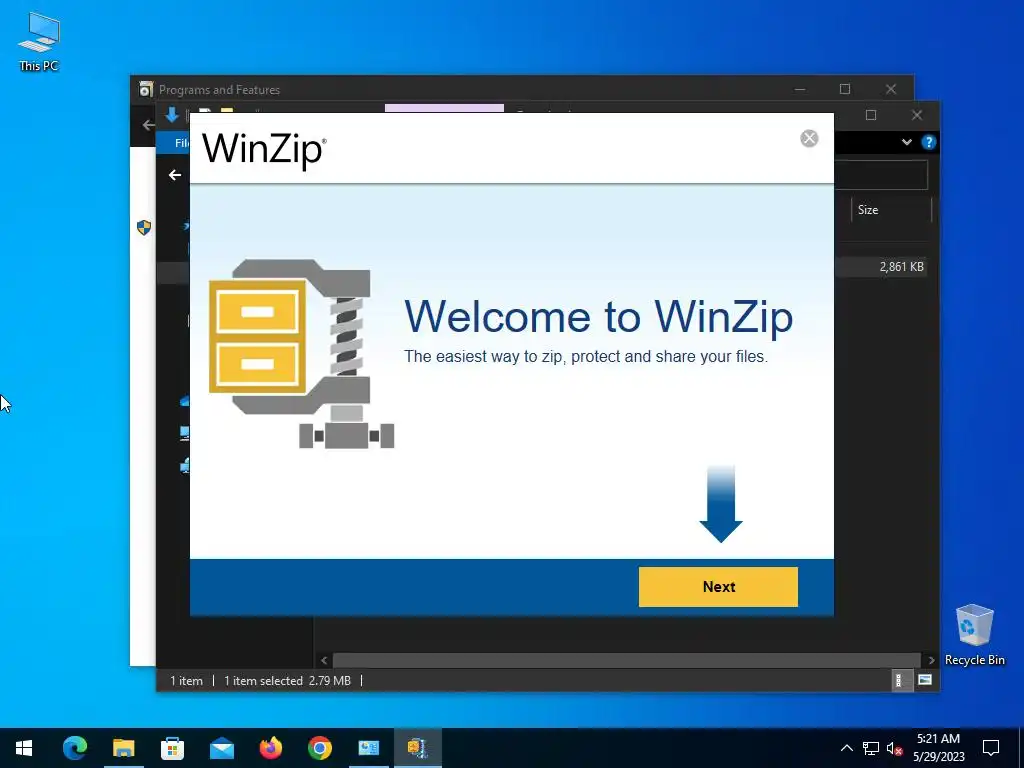The height and width of the screenshot is (768, 1024).
Task: Open the Recycle Bin on desktop
Action: point(974,635)
